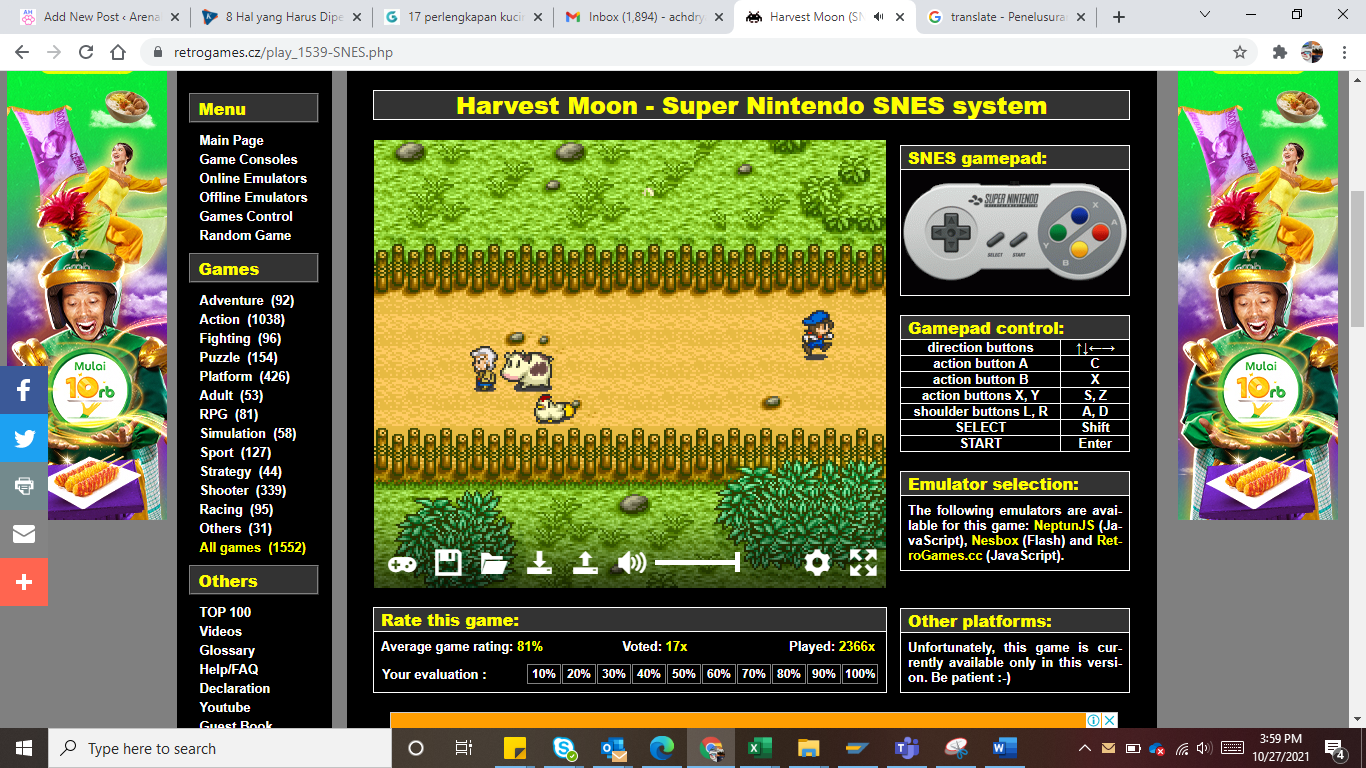The width and height of the screenshot is (1366, 768).
Task: Click the download icon in emulator toolbar
Action: click(540, 563)
